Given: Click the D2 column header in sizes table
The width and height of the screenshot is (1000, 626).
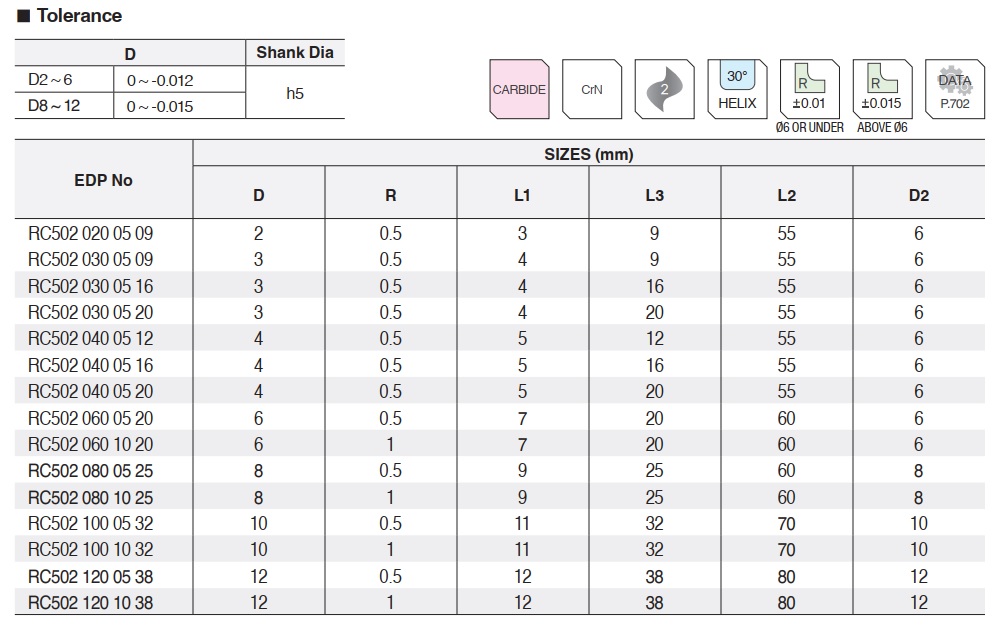Looking at the screenshot, I should pos(918,195).
